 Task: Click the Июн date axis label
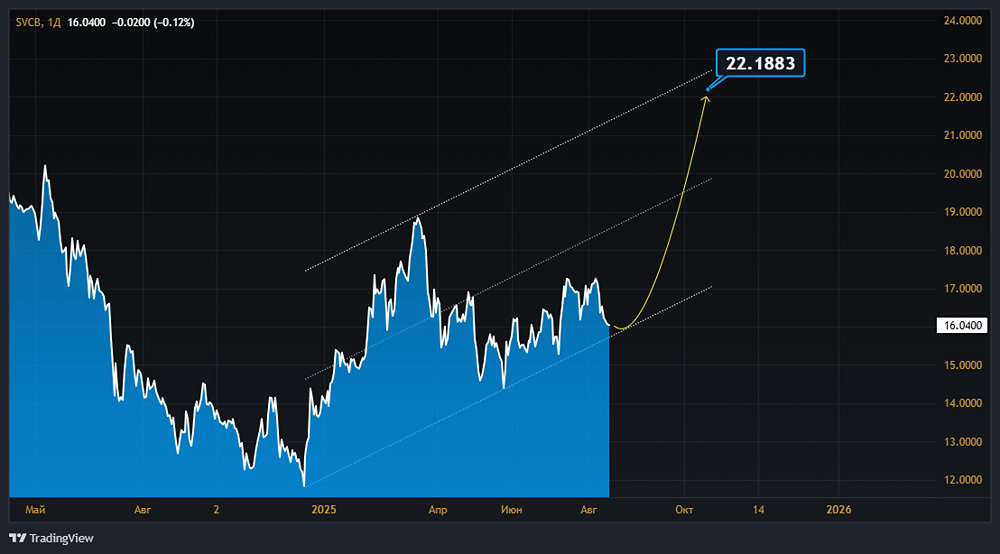(x=511, y=509)
